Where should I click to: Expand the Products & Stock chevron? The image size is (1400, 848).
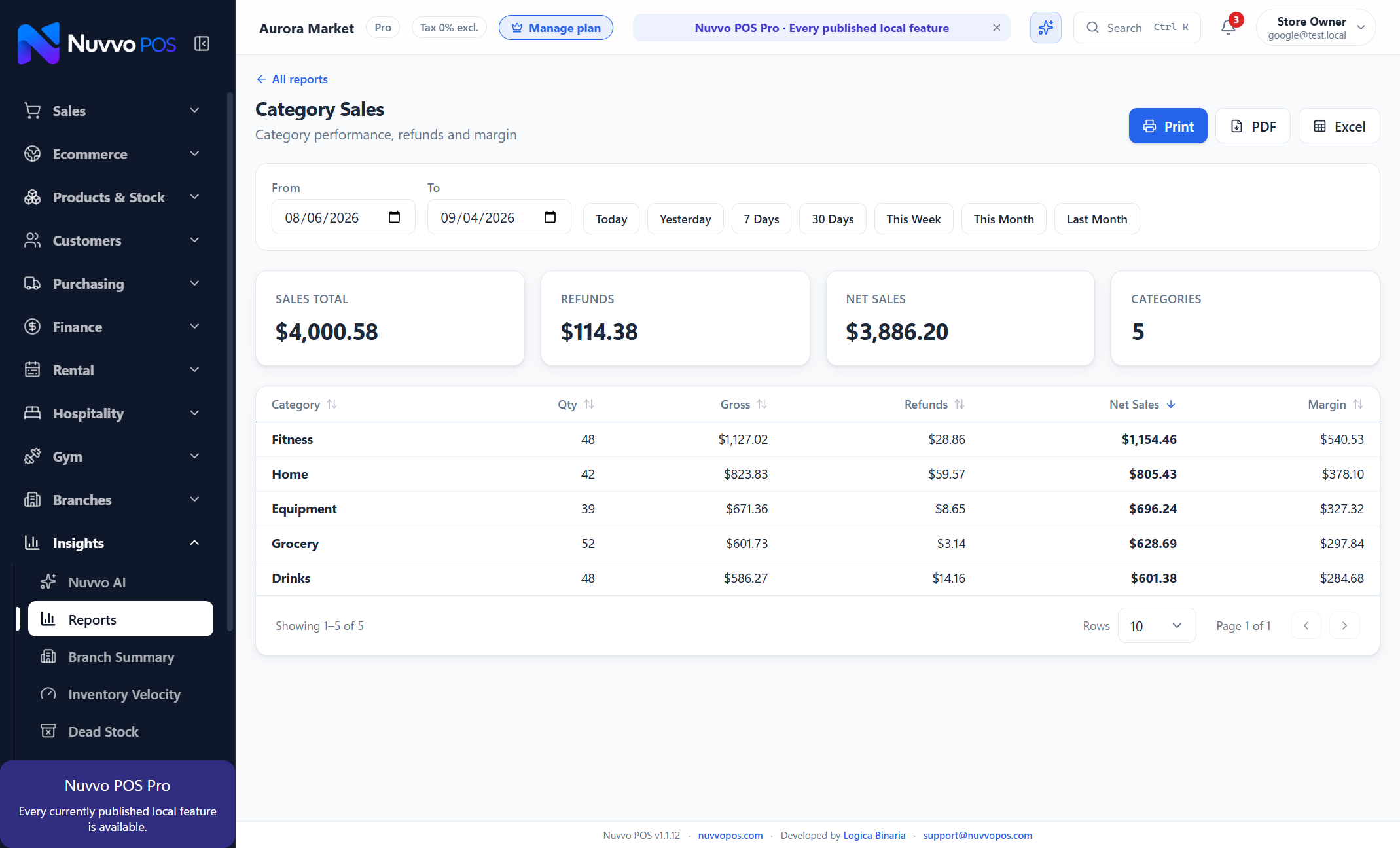pyautogui.click(x=194, y=197)
